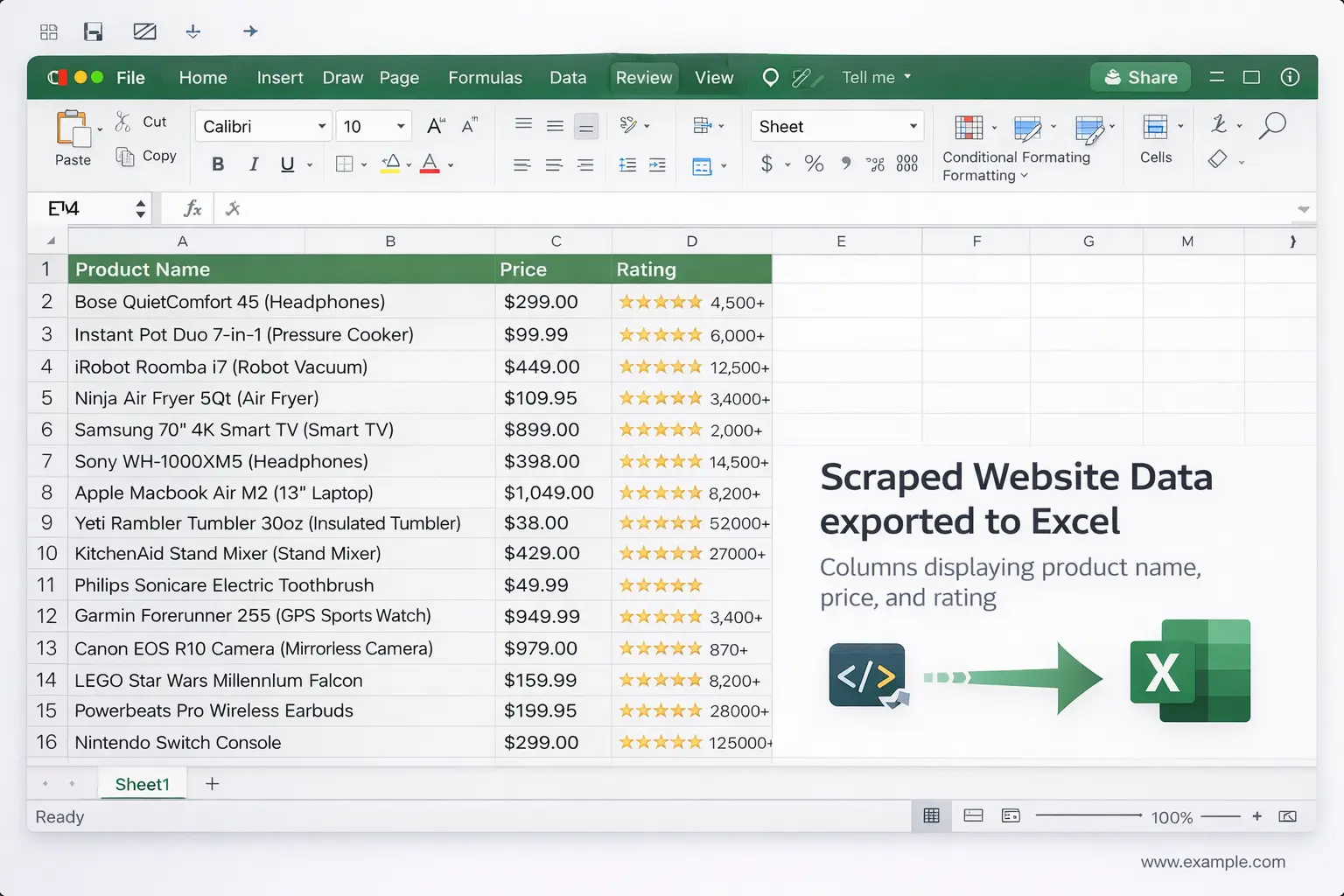Center text horizontally
Image resolution: width=1344 pixels, height=896 pixels.
554,164
